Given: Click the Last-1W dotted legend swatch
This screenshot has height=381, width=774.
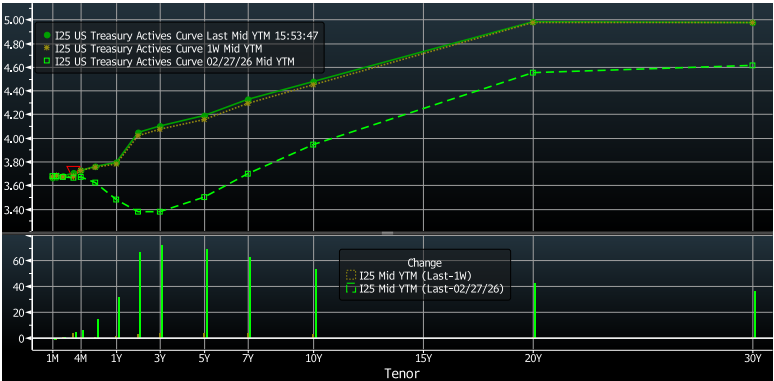Looking at the screenshot, I should pyautogui.click(x=351, y=275).
